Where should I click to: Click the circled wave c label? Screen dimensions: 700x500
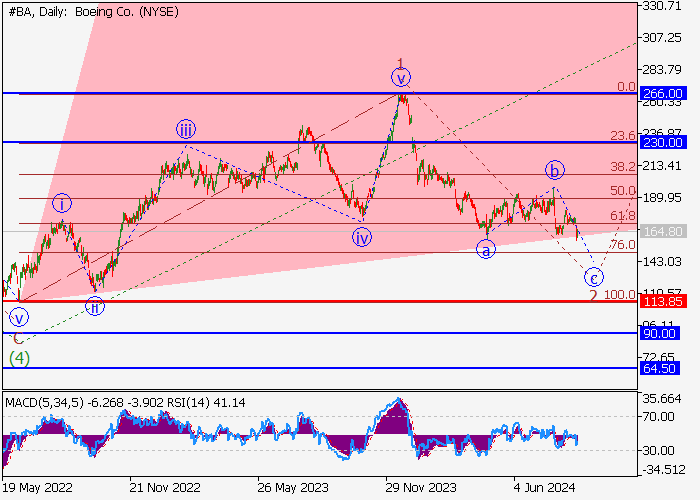tap(594, 277)
